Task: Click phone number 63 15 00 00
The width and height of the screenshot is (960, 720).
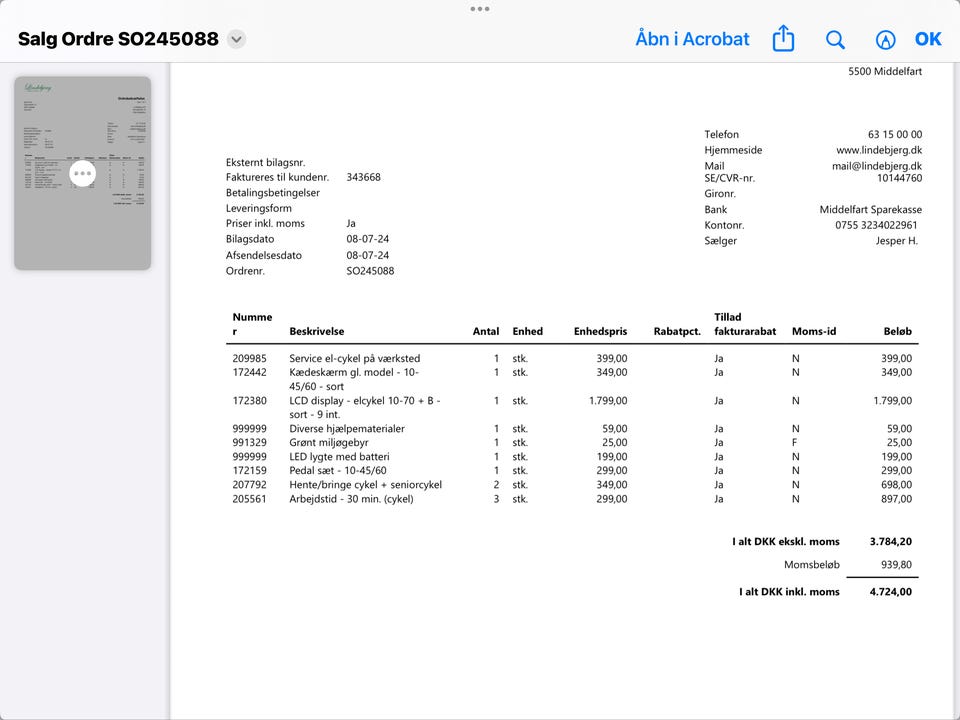Action: [x=894, y=134]
